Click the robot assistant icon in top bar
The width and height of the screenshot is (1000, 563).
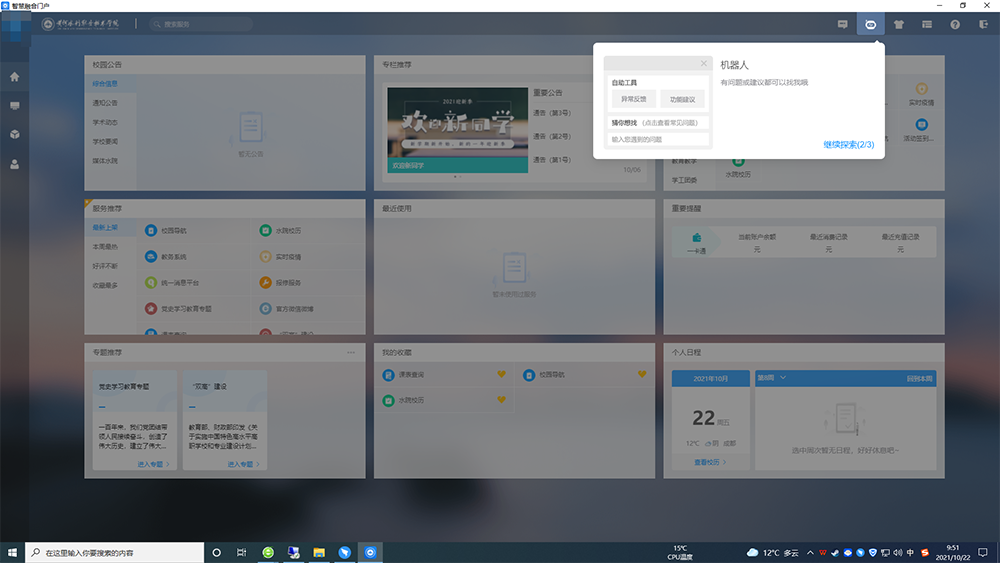click(x=870, y=23)
